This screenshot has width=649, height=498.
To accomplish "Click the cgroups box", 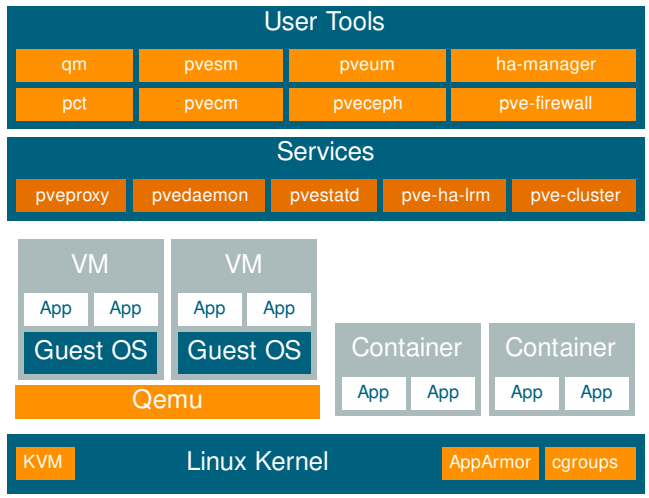I will [590, 463].
